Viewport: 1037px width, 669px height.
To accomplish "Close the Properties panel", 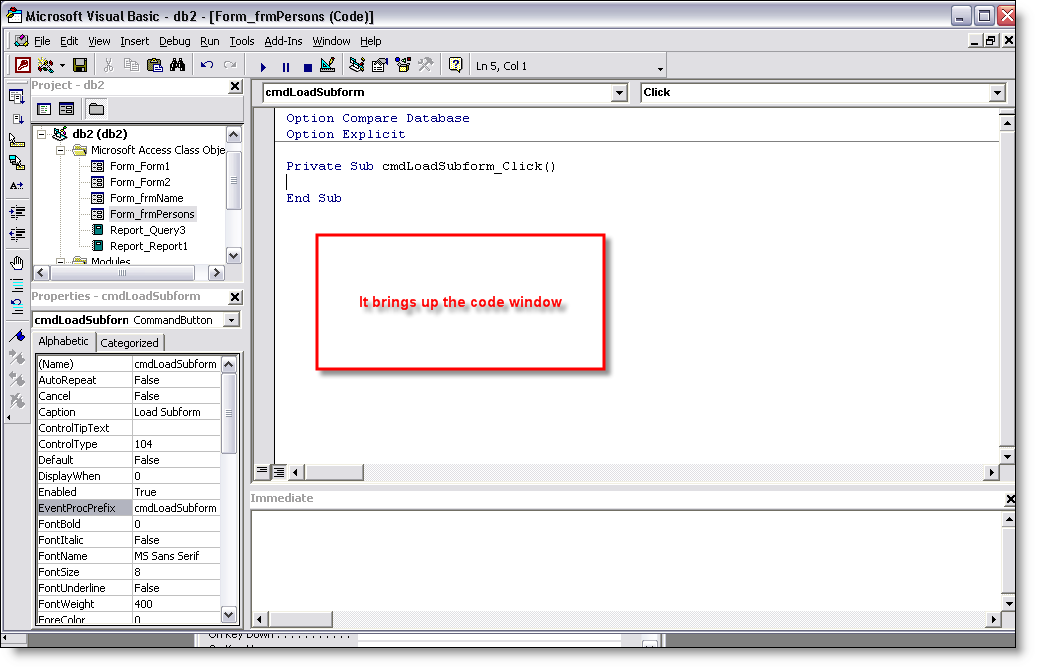I will click(x=235, y=297).
